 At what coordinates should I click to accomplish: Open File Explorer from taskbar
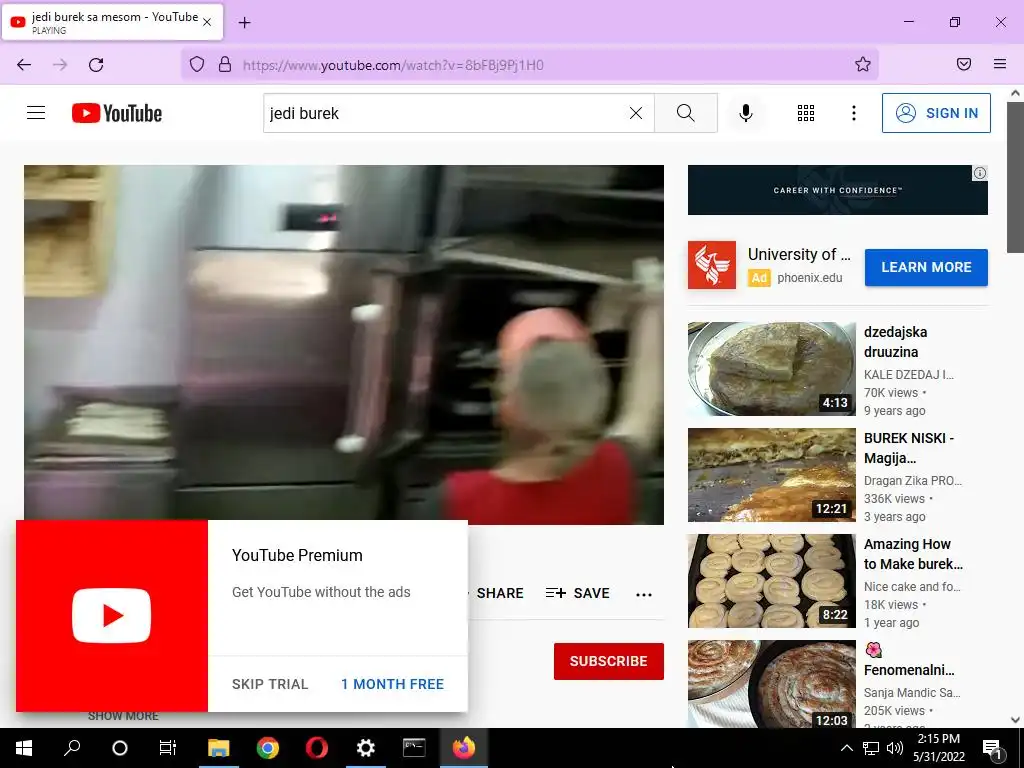coord(219,748)
